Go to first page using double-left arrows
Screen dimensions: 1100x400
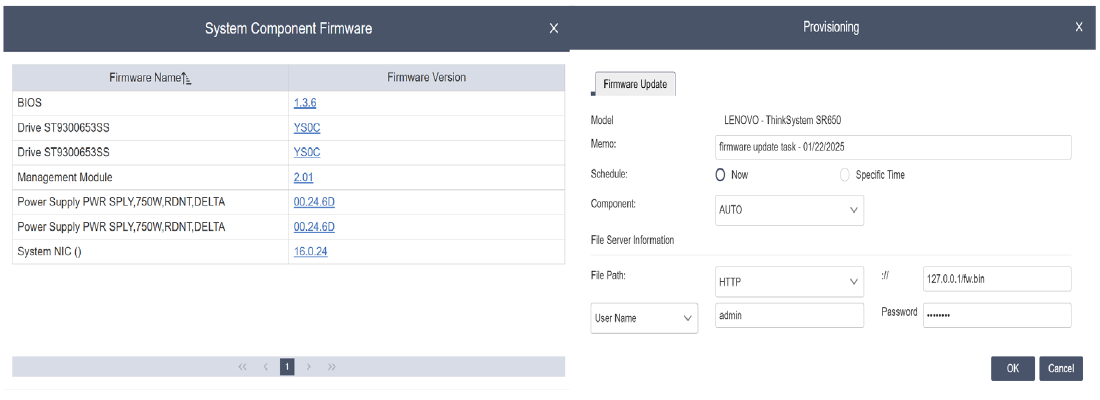[x=243, y=367]
